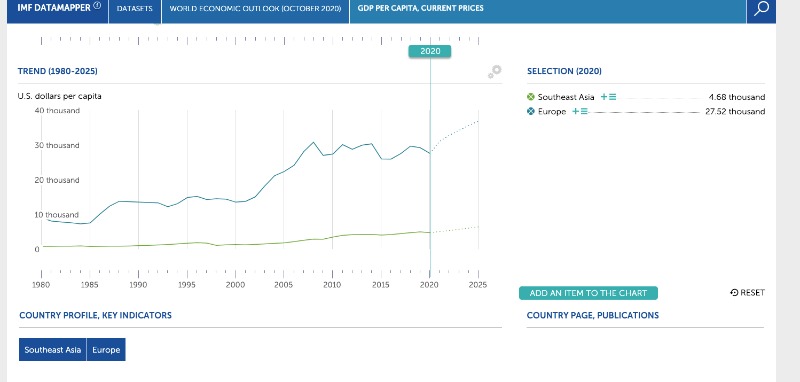800x382 pixels.
Task: Open GDP per capita, current prices selector
Action: (x=420, y=9)
